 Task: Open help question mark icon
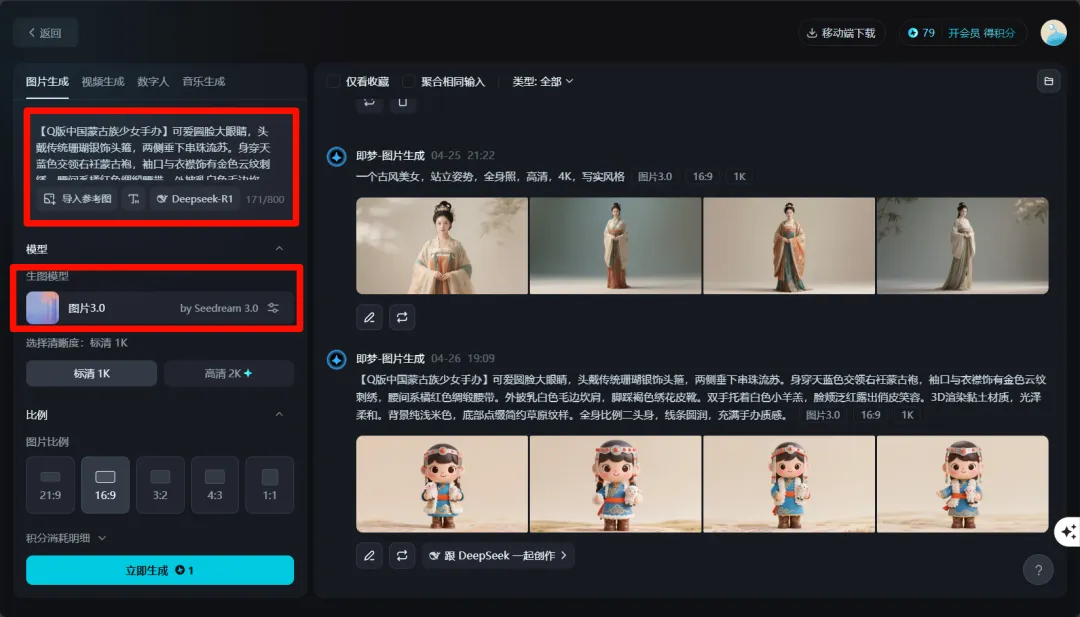pos(1038,569)
